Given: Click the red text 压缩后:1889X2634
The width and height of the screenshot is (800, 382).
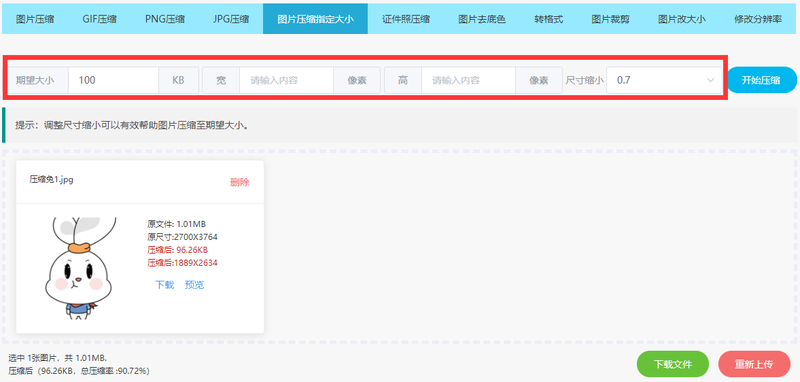Looking at the screenshot, I should click(x=183, y=263).
